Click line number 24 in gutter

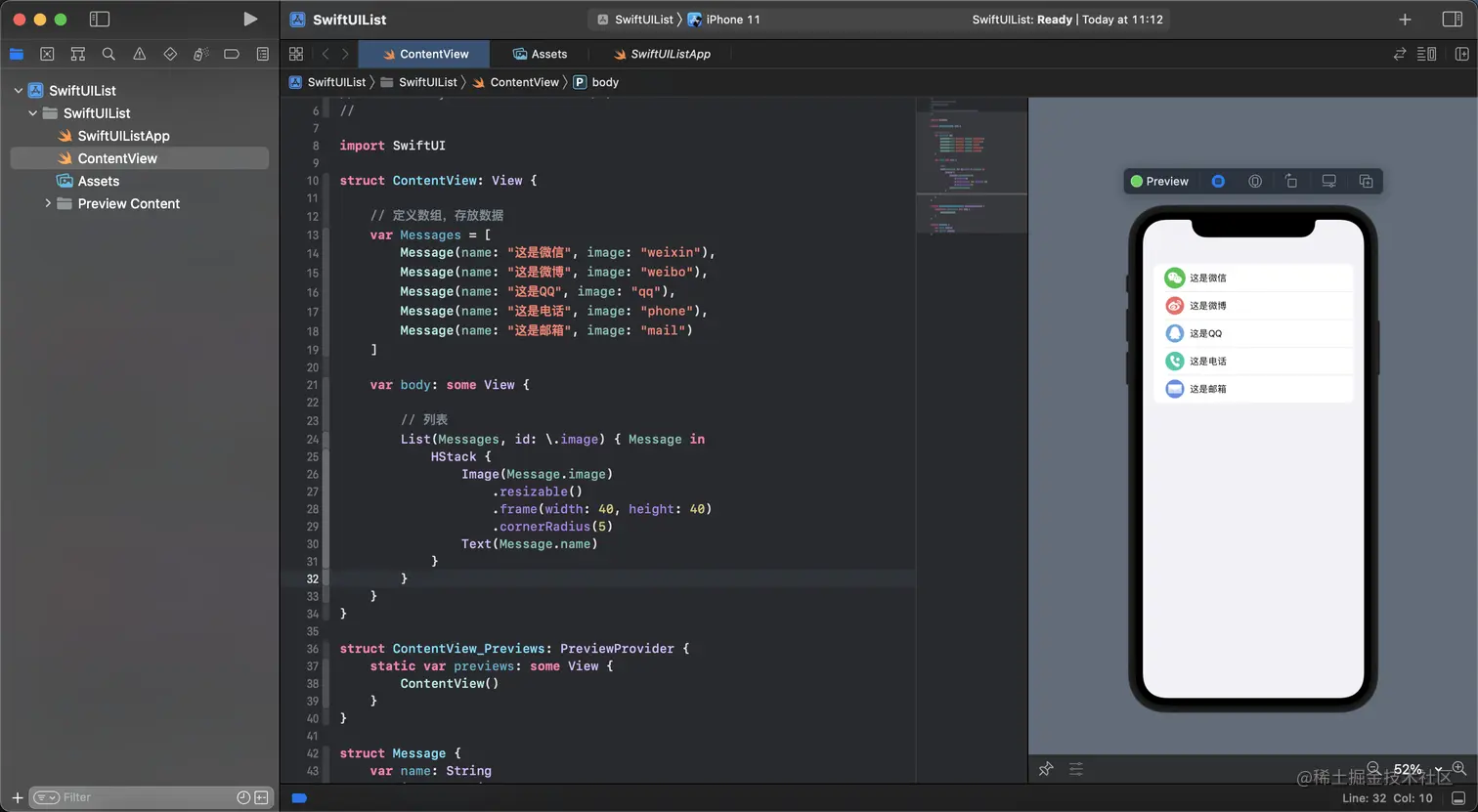tap(313, 439)
